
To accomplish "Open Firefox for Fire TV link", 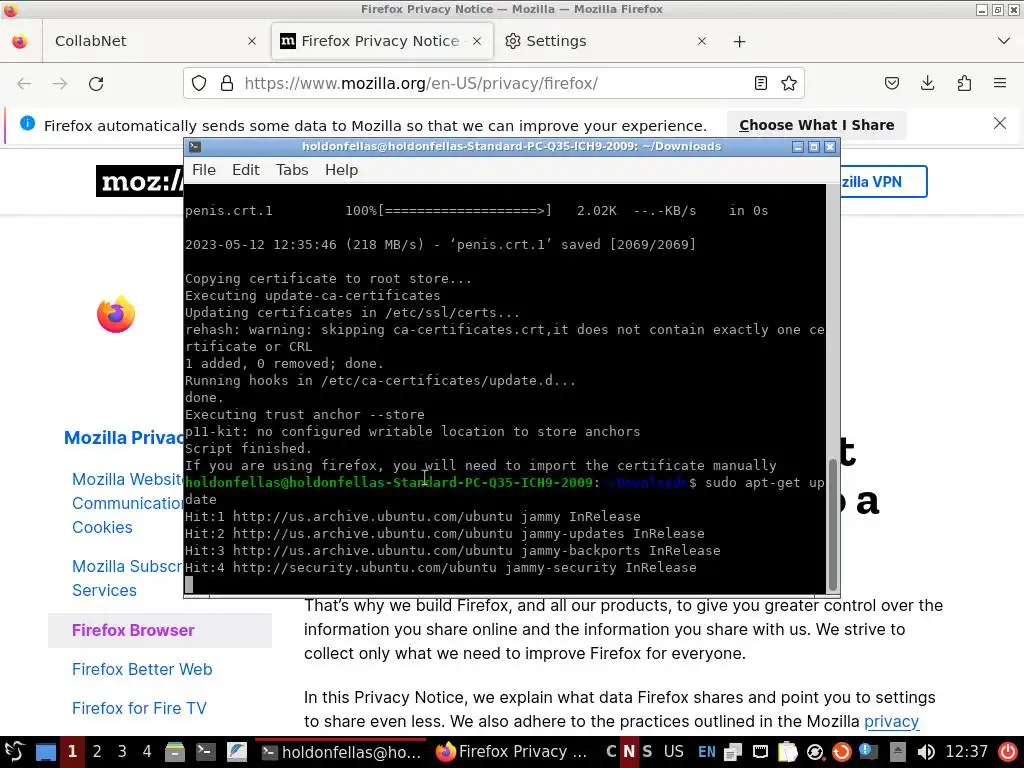I will (139, 708).
